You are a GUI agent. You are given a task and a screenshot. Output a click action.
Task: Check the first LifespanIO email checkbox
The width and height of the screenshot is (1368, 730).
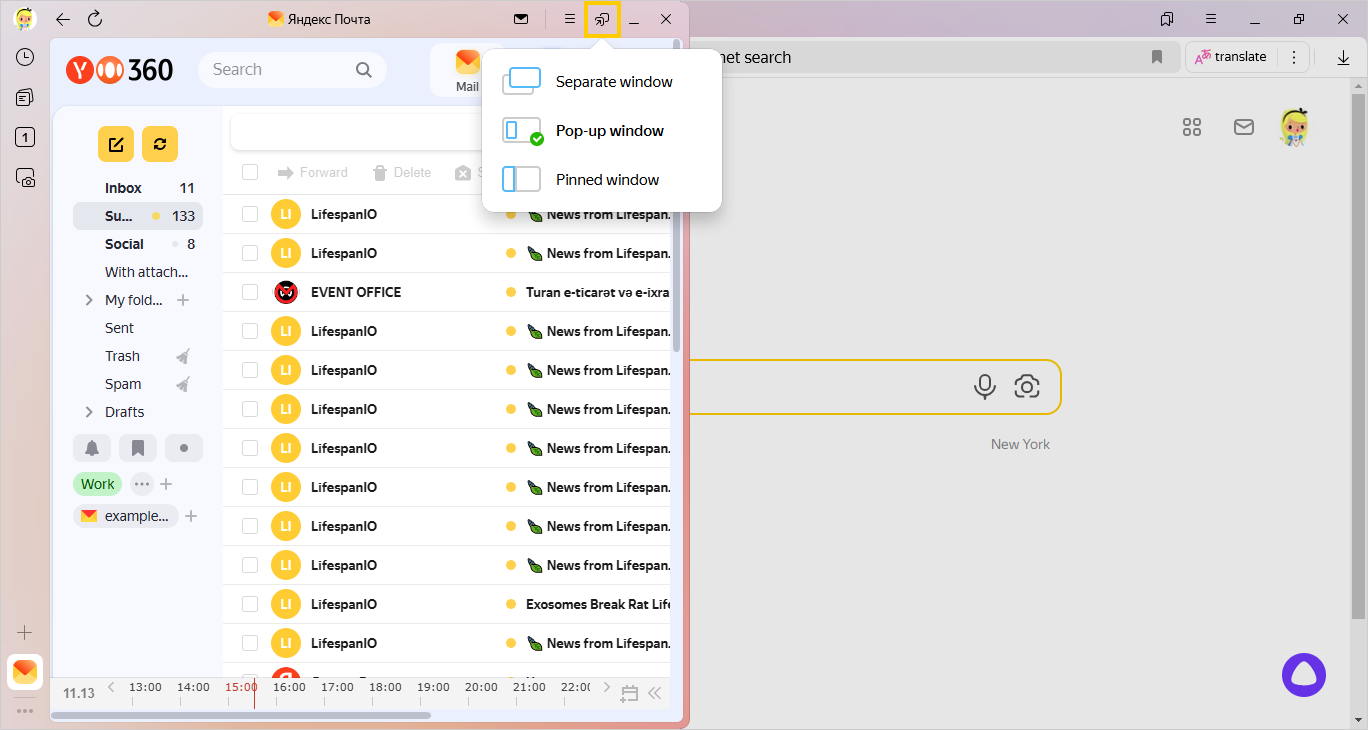250,214
